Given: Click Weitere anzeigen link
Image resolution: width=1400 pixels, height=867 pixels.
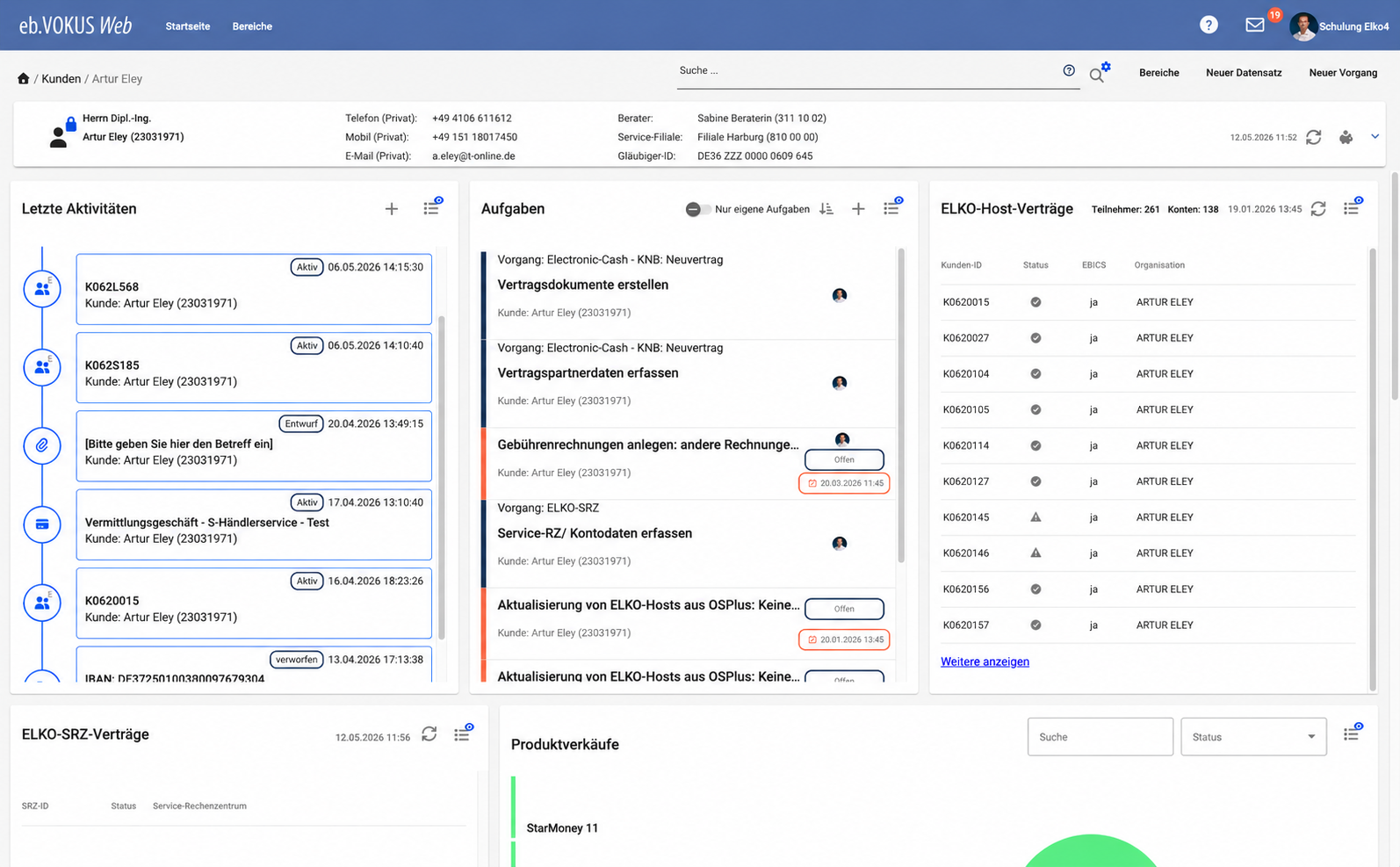Looking at the screenshot, I should 985,661.
